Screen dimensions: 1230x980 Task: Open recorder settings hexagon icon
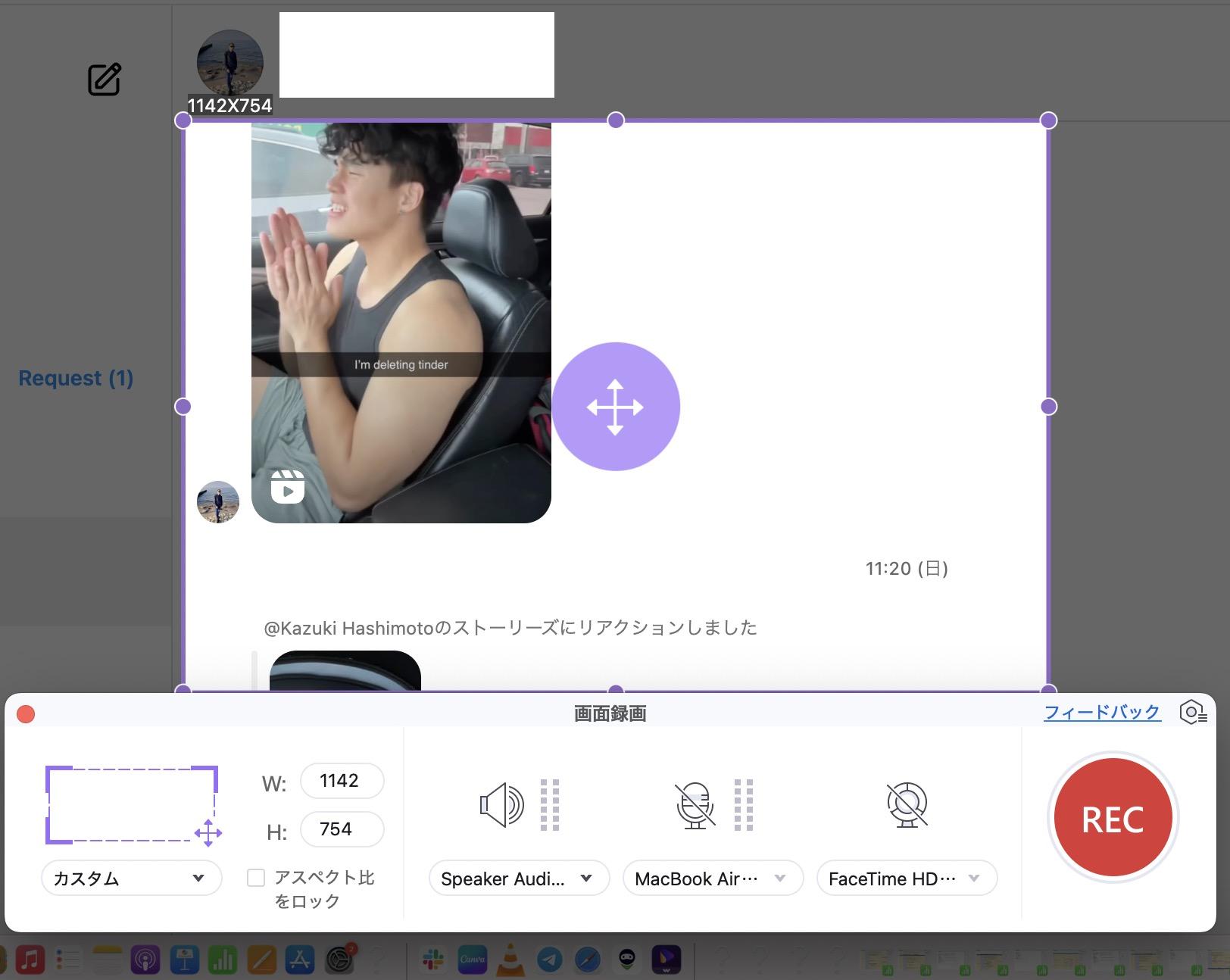click(x=1192, y=713)
